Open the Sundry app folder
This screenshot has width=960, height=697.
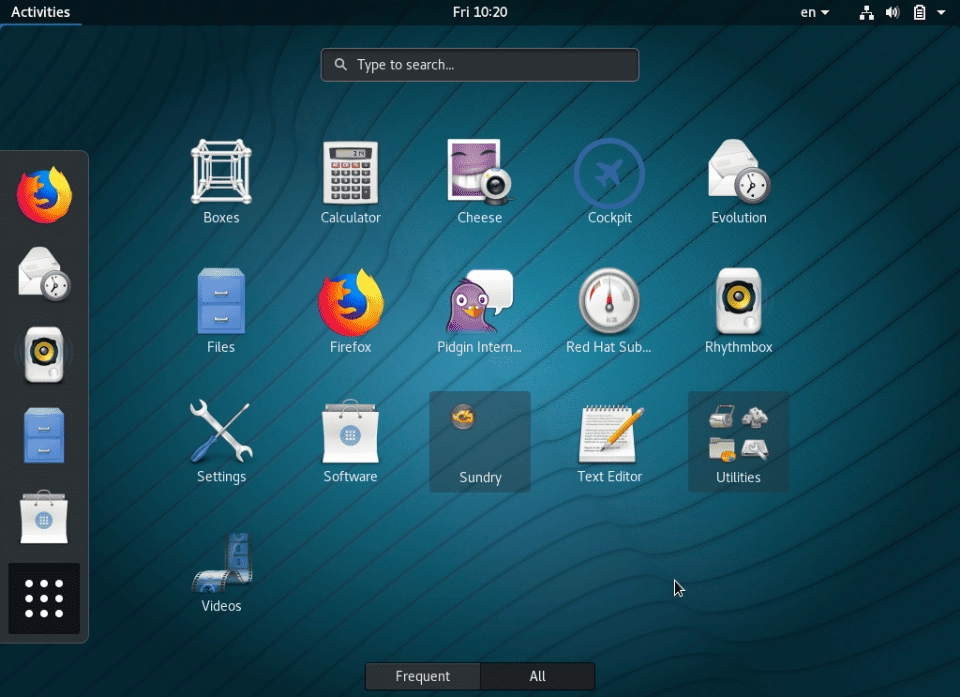pyautogui.click(x=480, y=442)
